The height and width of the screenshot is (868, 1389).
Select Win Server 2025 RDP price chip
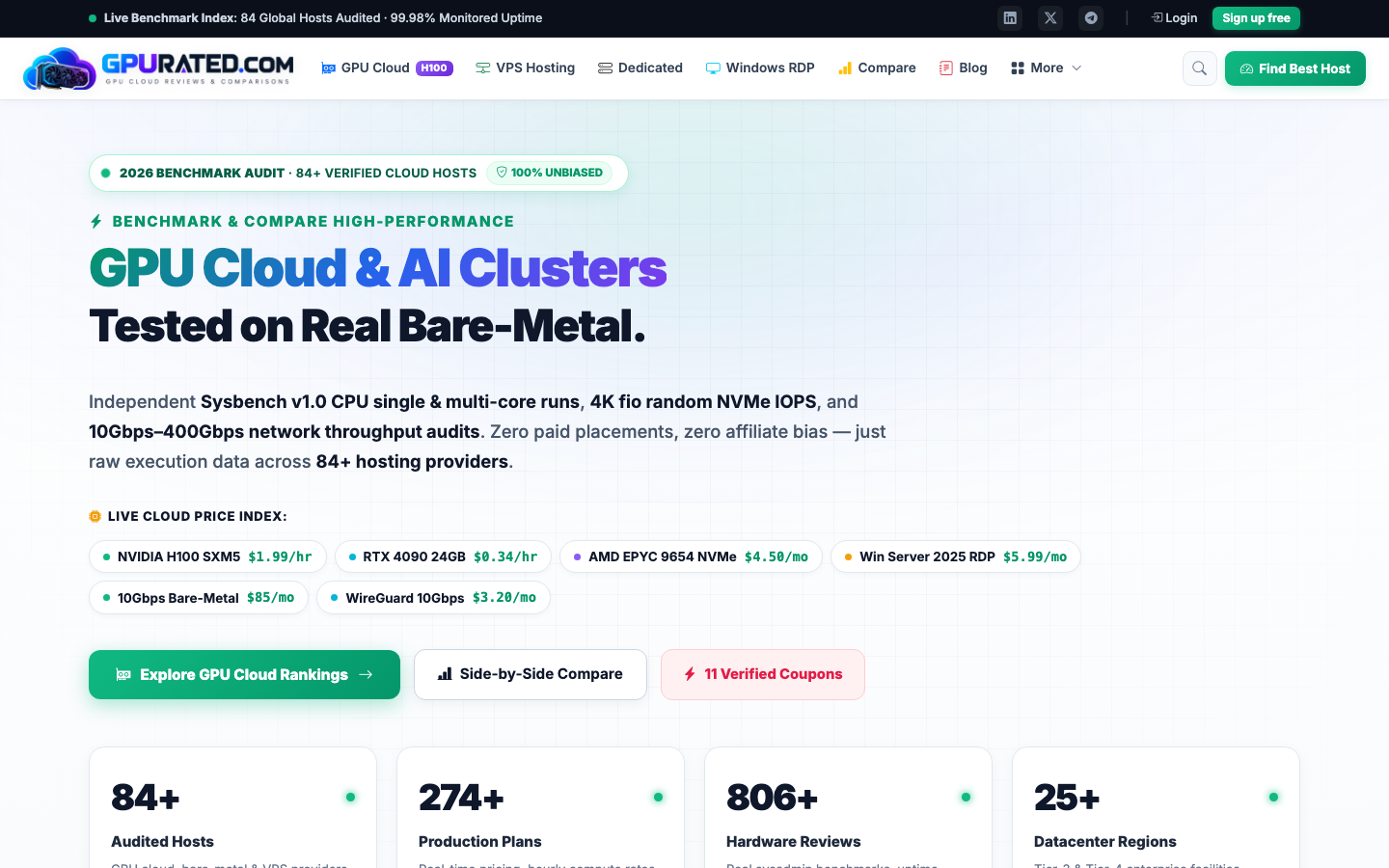(956, 556)
